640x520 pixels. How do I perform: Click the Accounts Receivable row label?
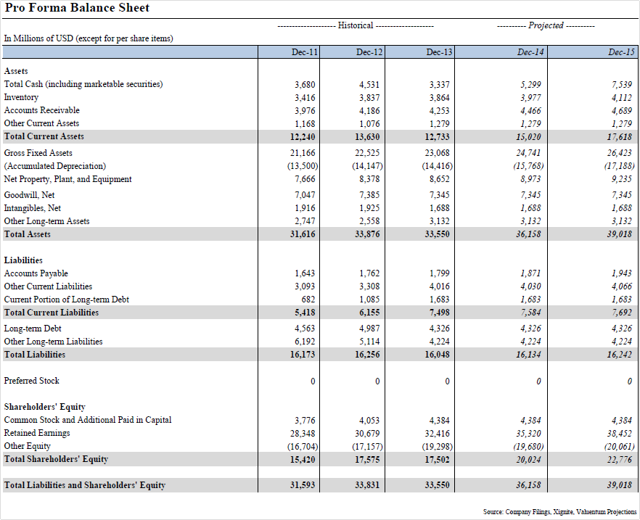(42, 110)
